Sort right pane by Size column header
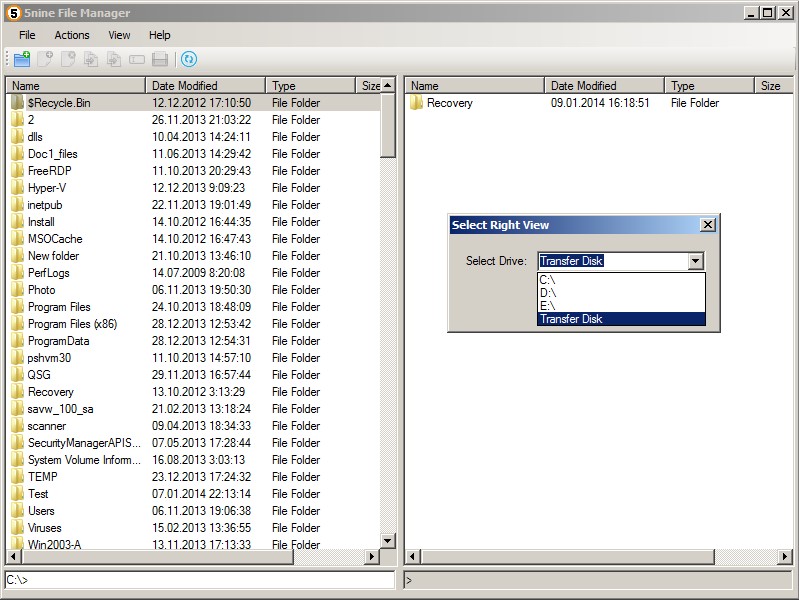This screenshot has height=600, width=799. [x=773, y=86]
